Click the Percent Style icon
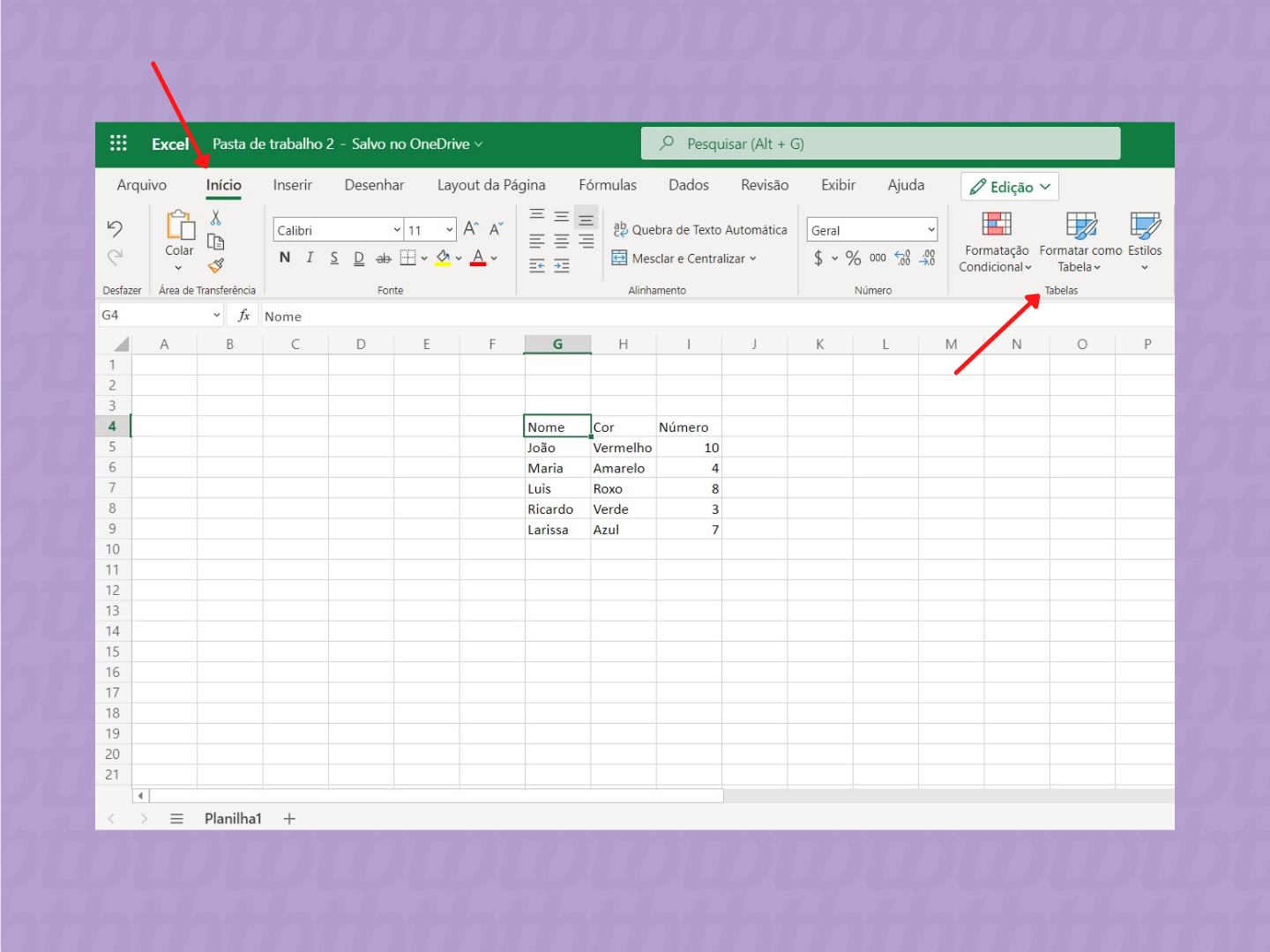This screenshot has width=1270, height=952. coord(853,258)
